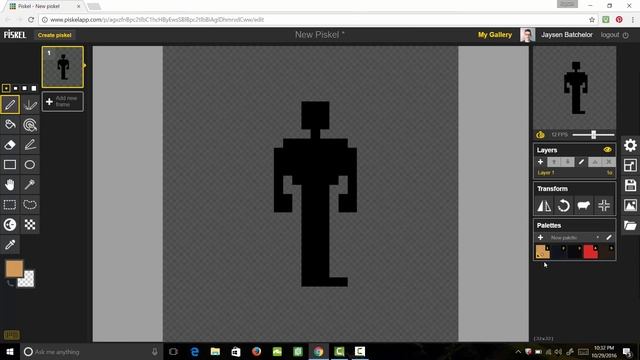
Task: Set pen size to smallest option
Action: [6, 88]
